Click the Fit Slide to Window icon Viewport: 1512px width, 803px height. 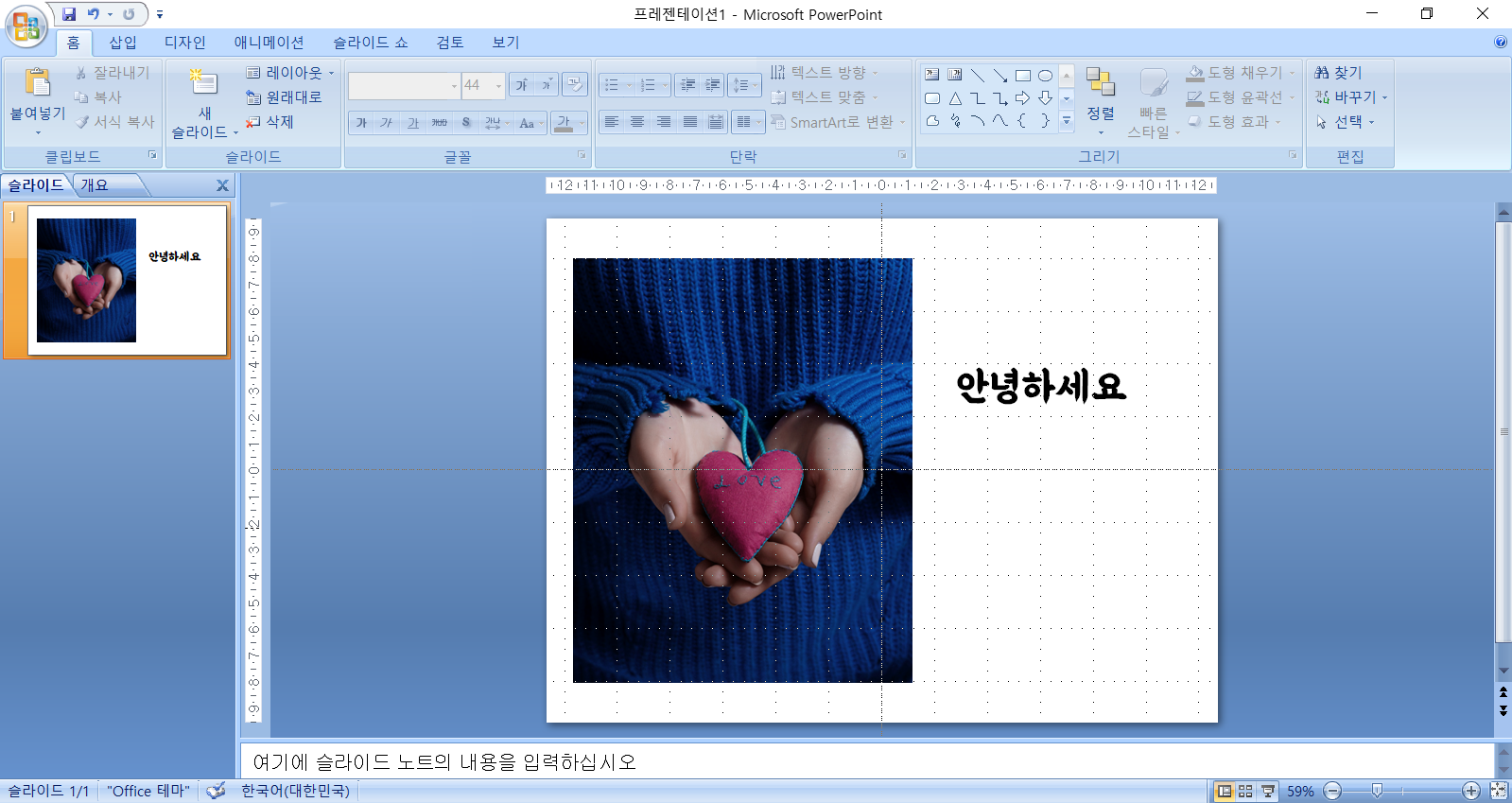pos(1499,791)
